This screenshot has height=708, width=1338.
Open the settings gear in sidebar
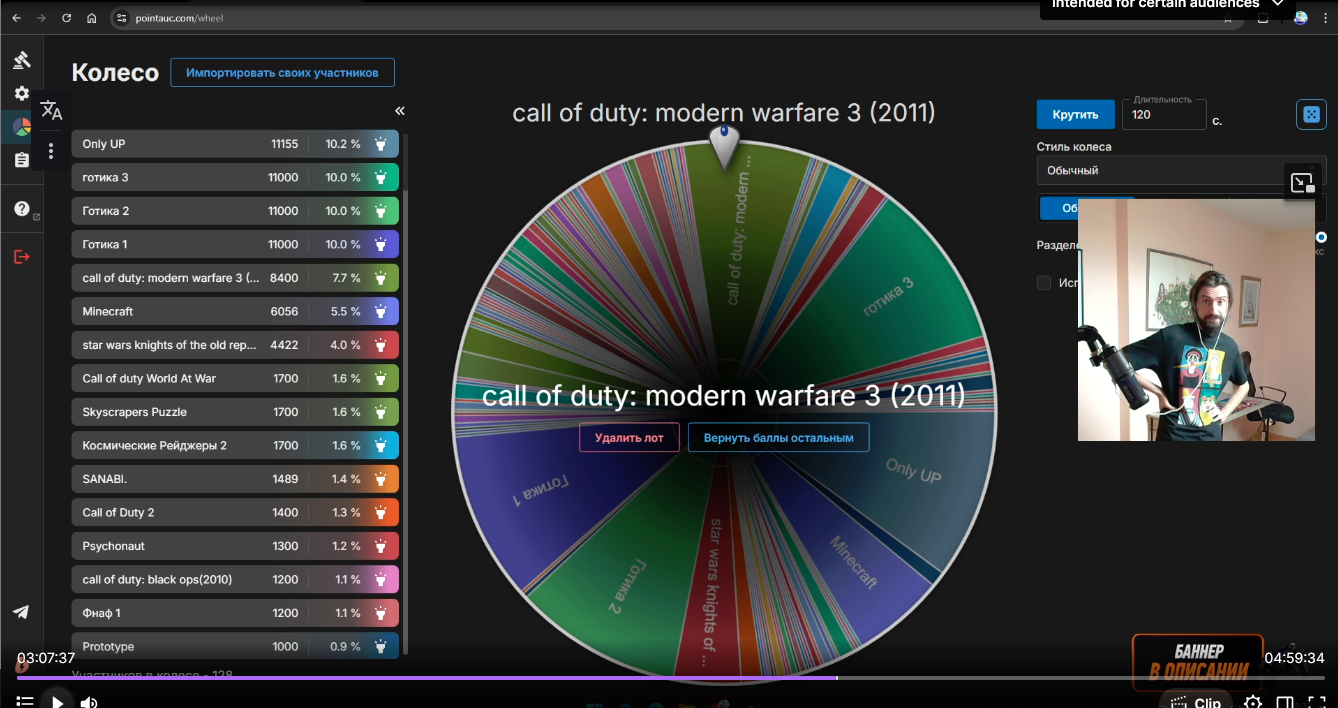21,93
